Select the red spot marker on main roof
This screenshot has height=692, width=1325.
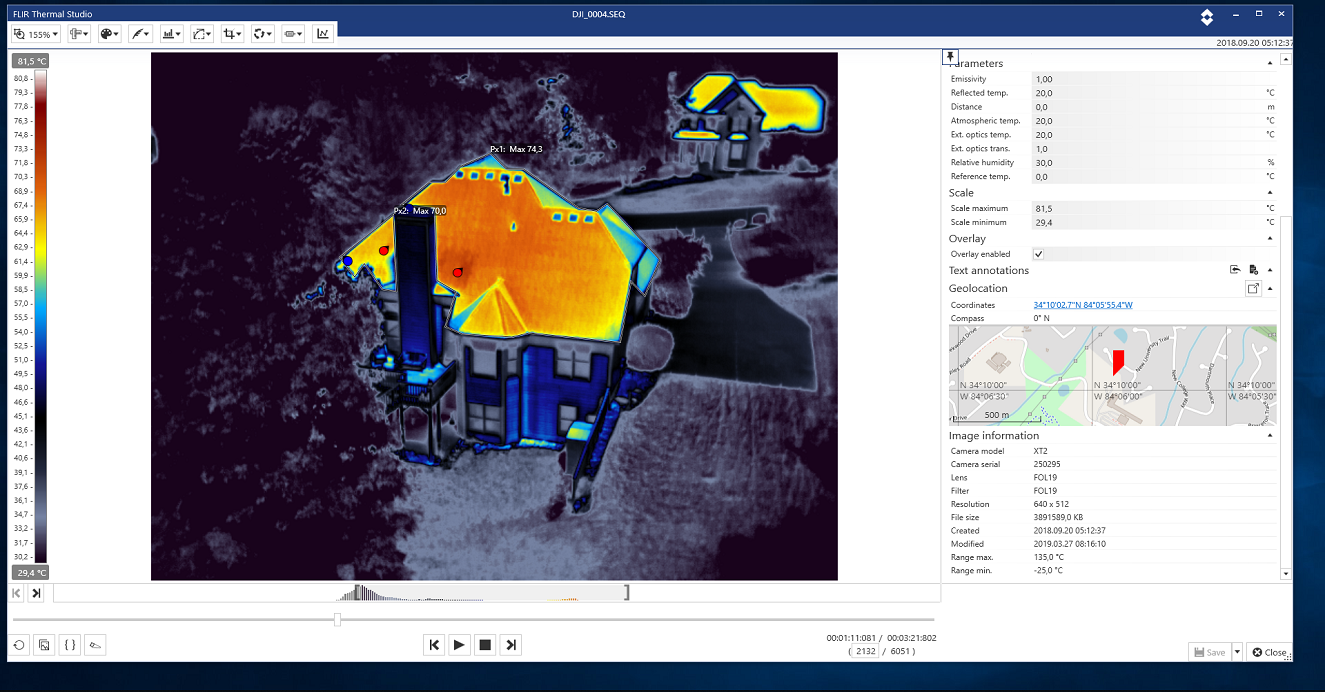[458, 272]
